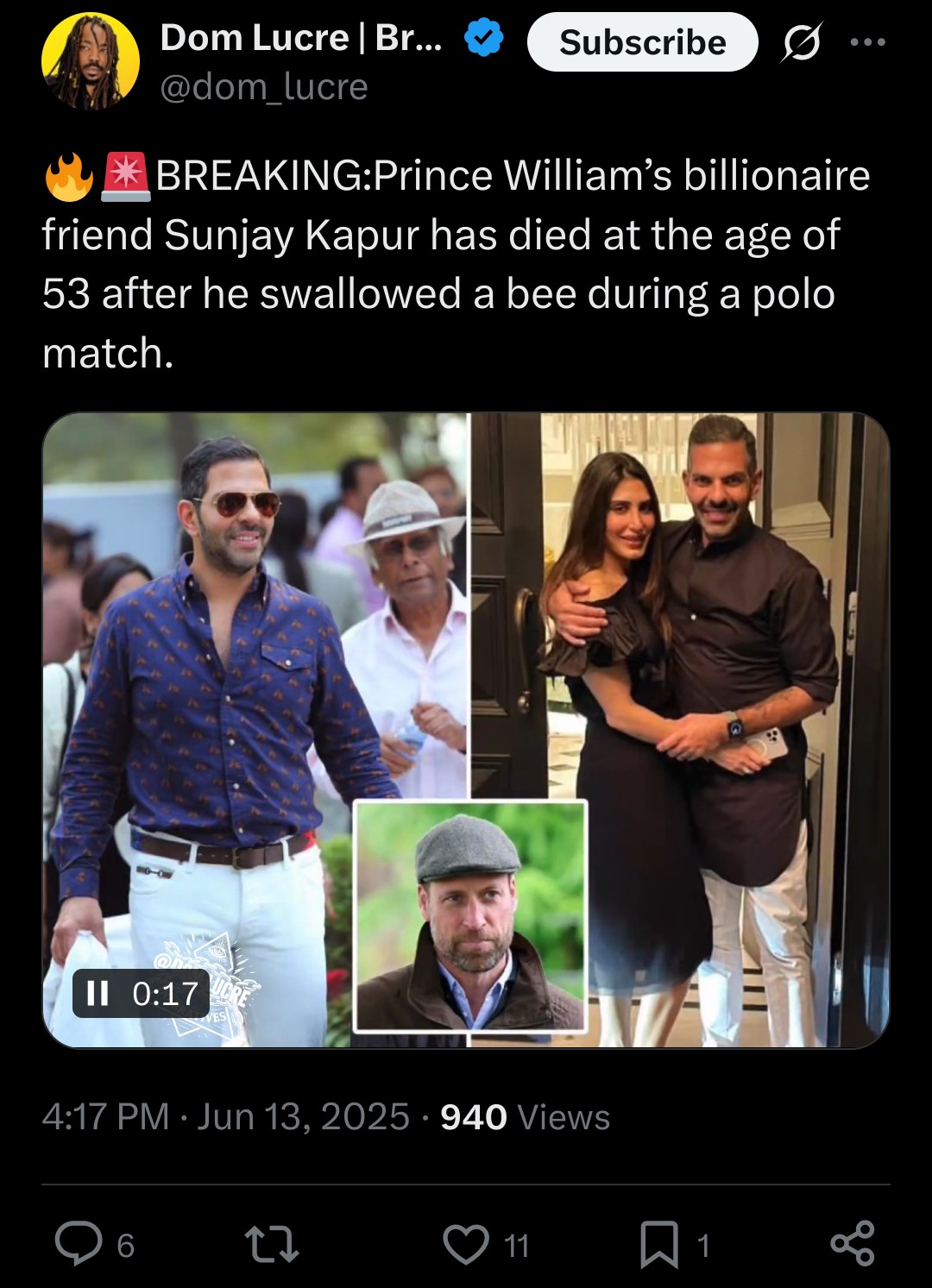Open the @dom_lucre handle link
Image resolution: width=932 pixels, height=1288 pixels.
click(264, 87)
